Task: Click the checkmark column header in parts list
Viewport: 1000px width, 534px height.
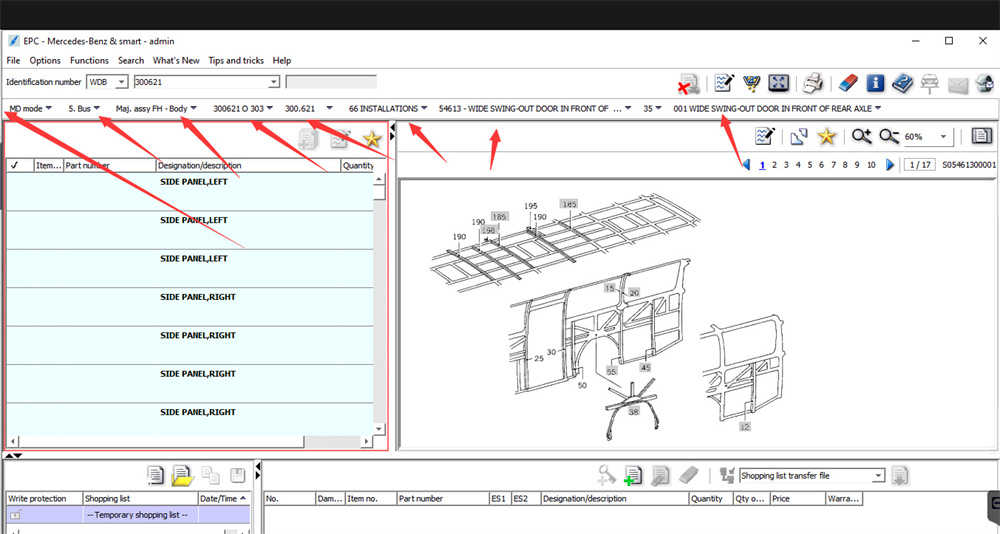Action: coord(15,166)
